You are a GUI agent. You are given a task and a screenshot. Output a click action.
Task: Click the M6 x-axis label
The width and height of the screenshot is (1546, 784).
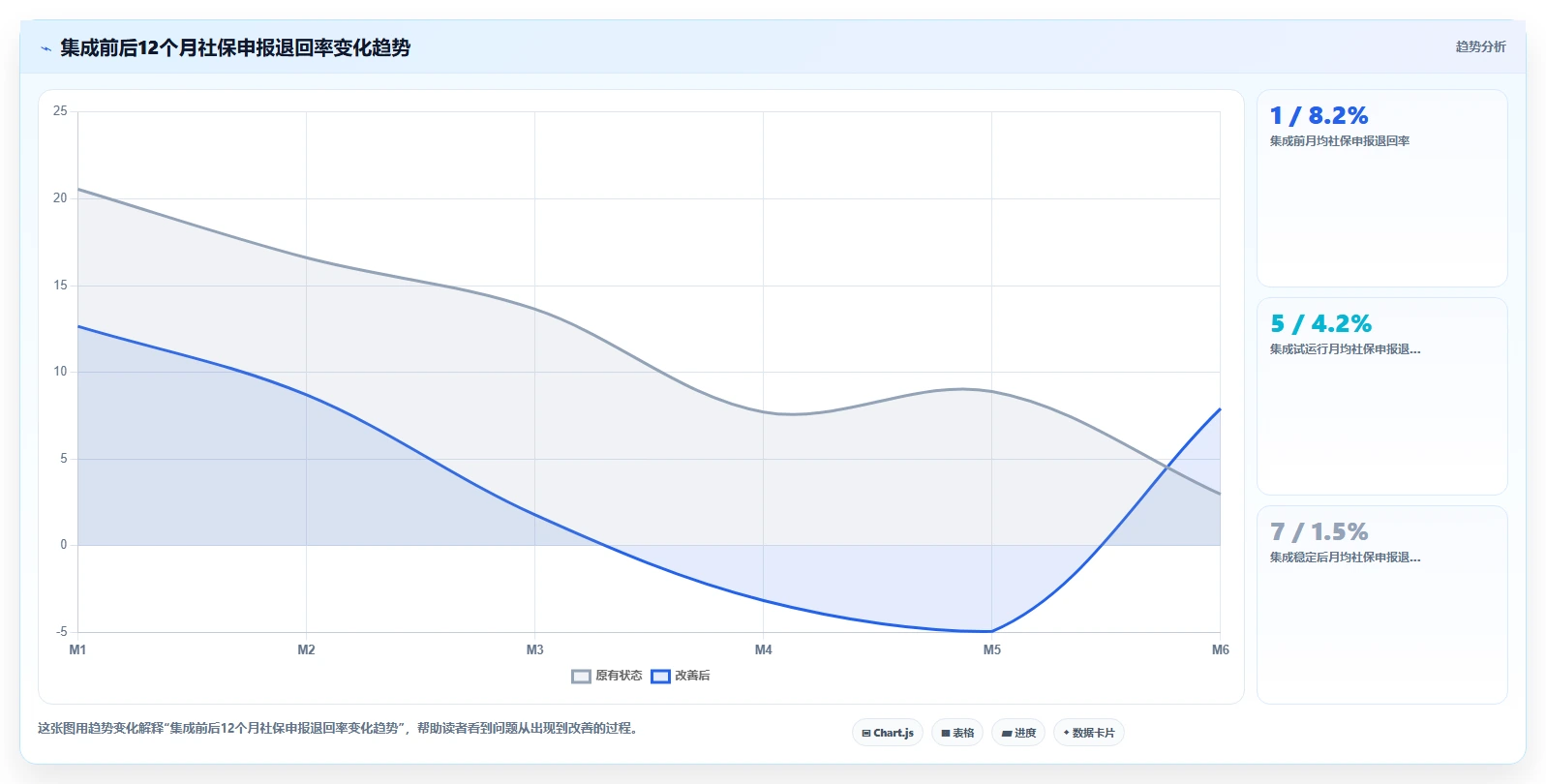tap(1220, 649)
